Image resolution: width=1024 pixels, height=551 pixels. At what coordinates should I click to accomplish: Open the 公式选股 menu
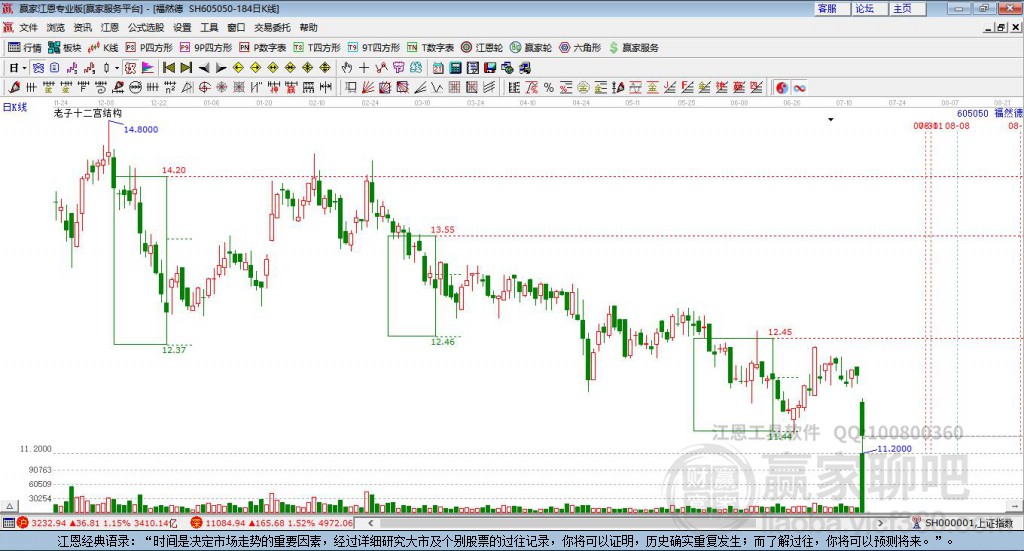[146, 27]
